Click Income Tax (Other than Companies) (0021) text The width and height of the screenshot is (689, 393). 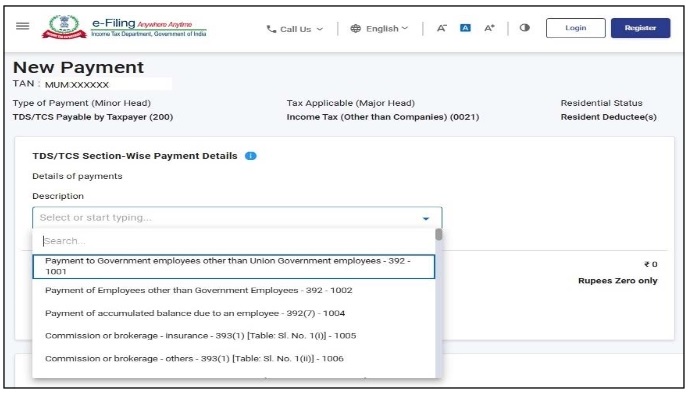coord(383,117)
